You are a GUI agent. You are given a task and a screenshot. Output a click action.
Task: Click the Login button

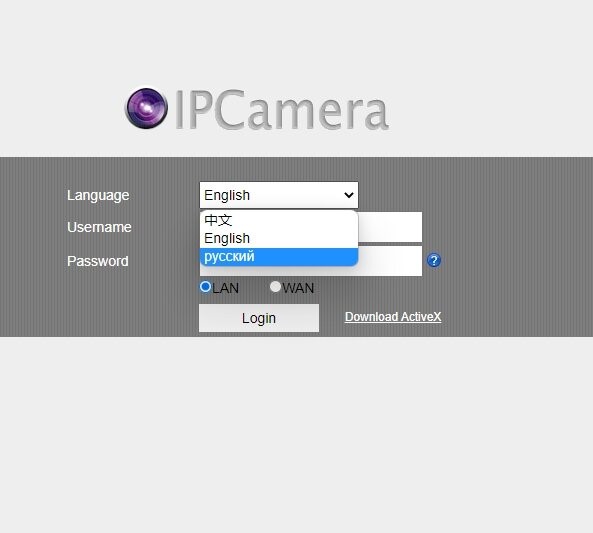(259, 318)
